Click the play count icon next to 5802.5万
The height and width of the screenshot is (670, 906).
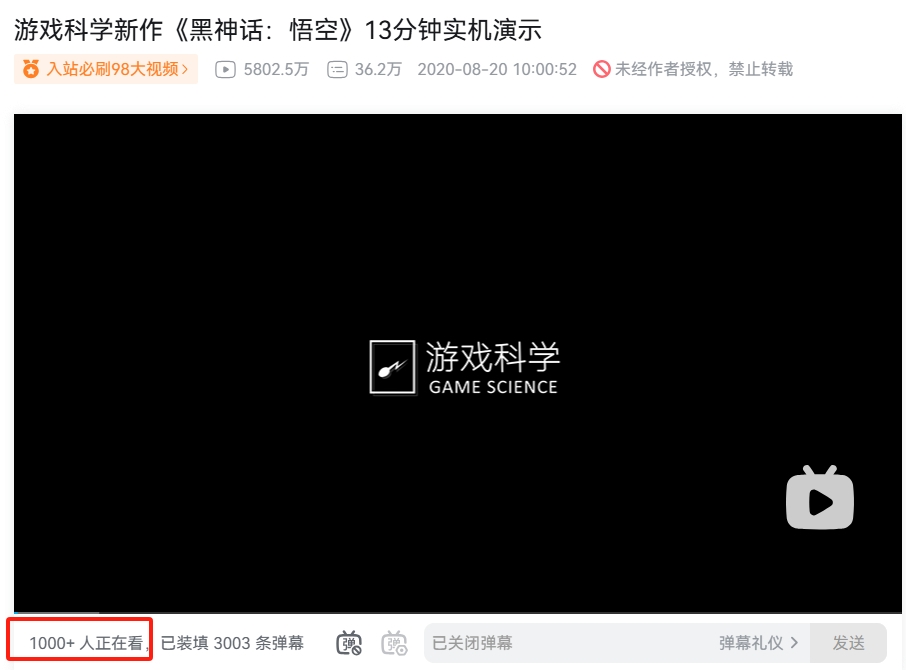click(225, 70)
